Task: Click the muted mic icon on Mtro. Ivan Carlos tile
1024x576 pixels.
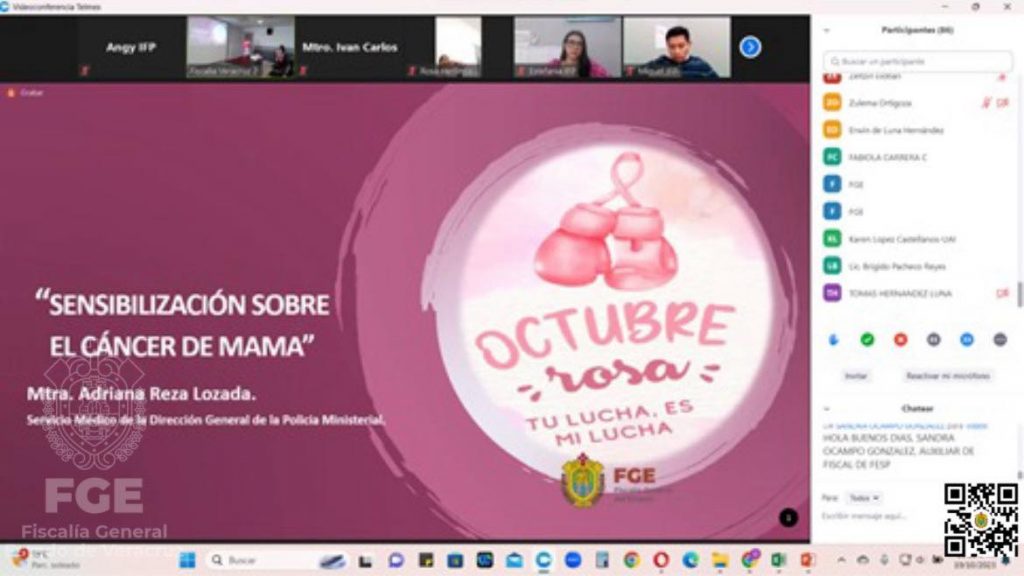Action: (304, 70)
